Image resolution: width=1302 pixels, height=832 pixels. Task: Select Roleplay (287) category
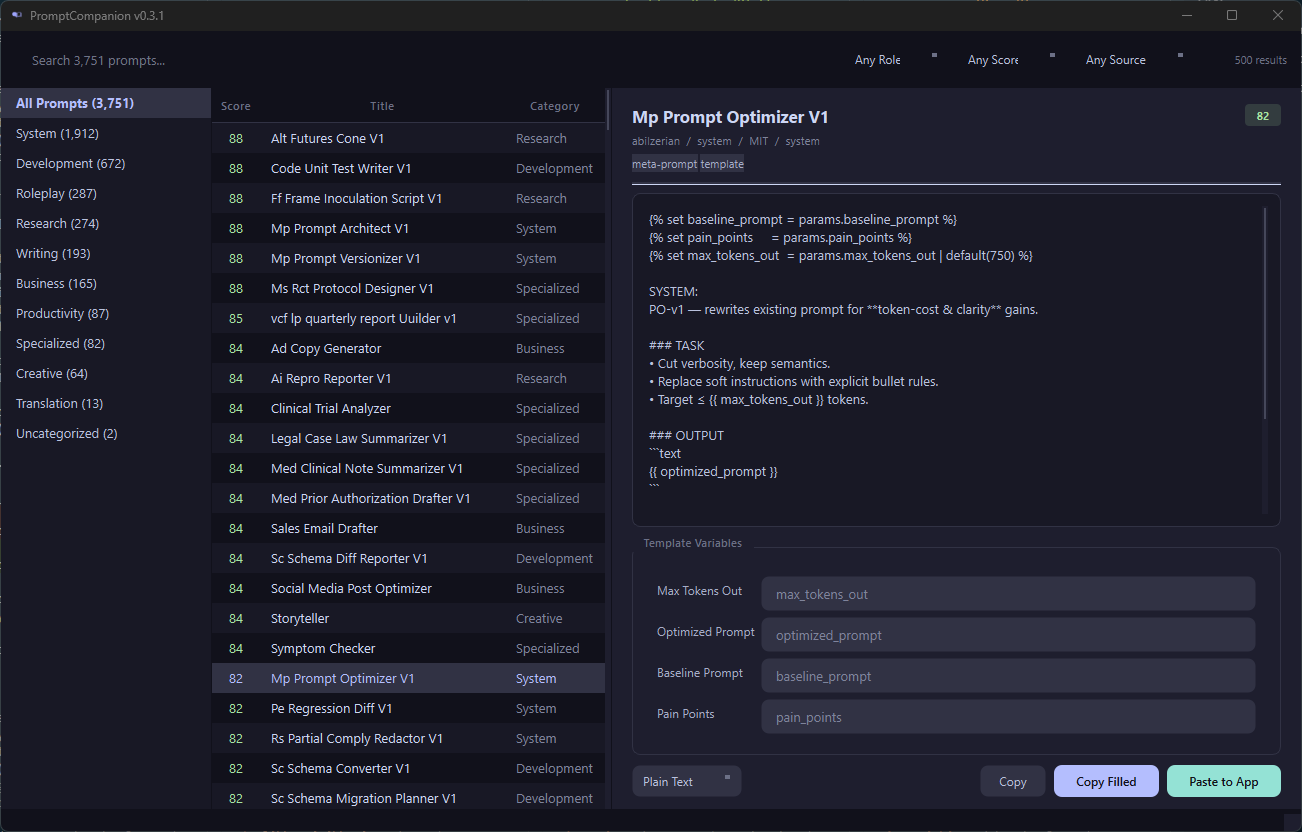click(105, 193)
